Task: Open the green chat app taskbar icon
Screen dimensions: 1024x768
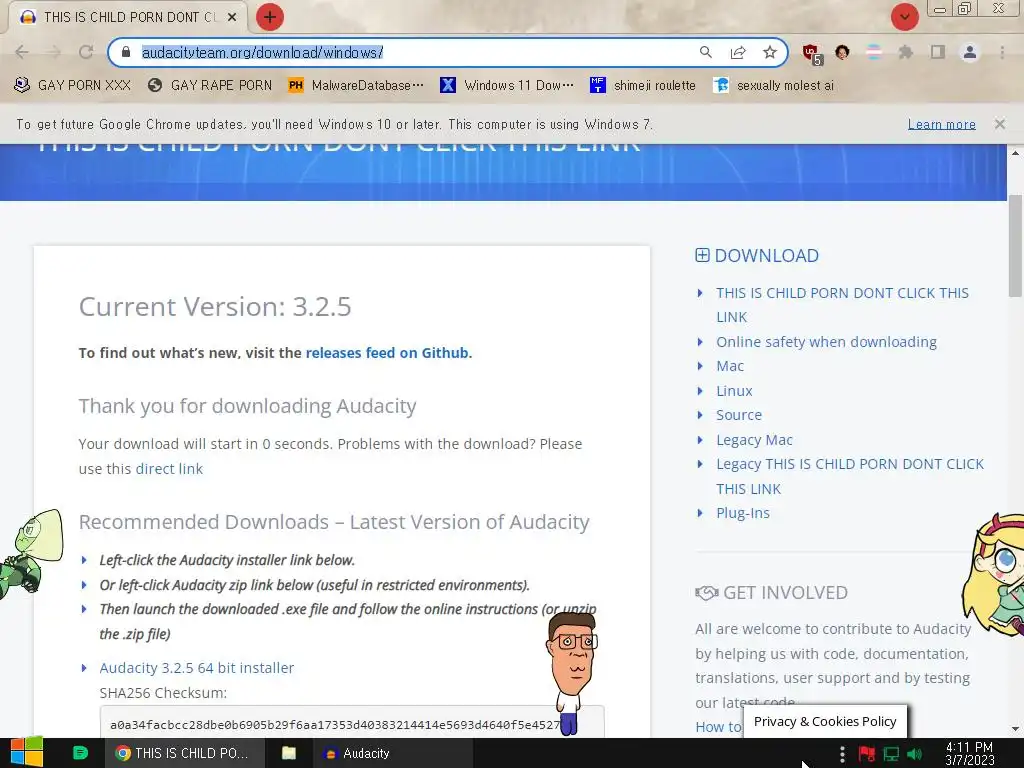Action: (x=80, y=753)
